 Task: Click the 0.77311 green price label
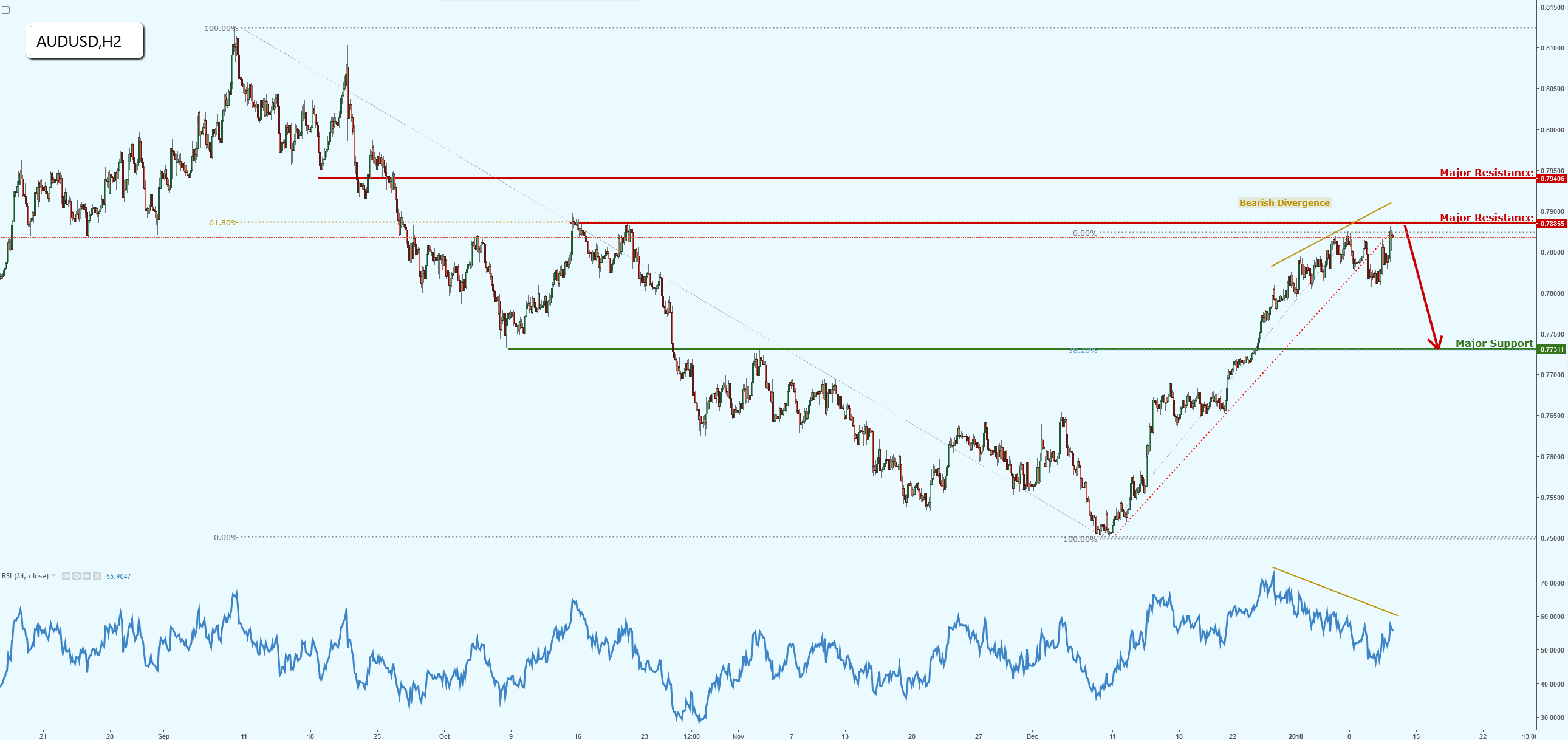click(x=1552, y=350)
